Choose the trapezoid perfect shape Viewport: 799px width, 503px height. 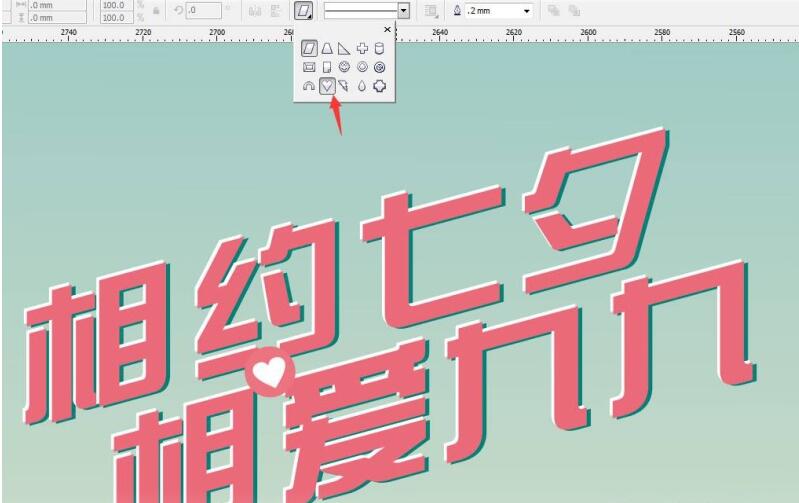click(327, 48)
